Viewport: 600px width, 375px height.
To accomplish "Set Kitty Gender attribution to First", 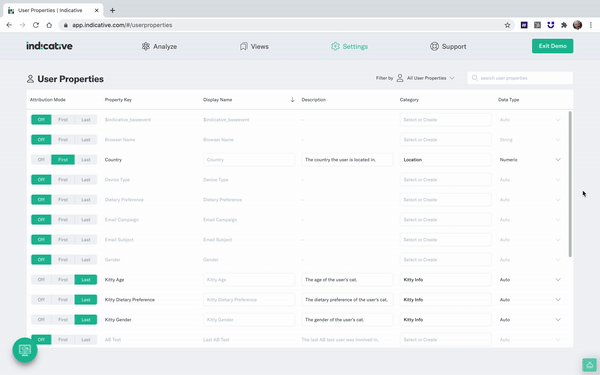I will pos(63,320).
